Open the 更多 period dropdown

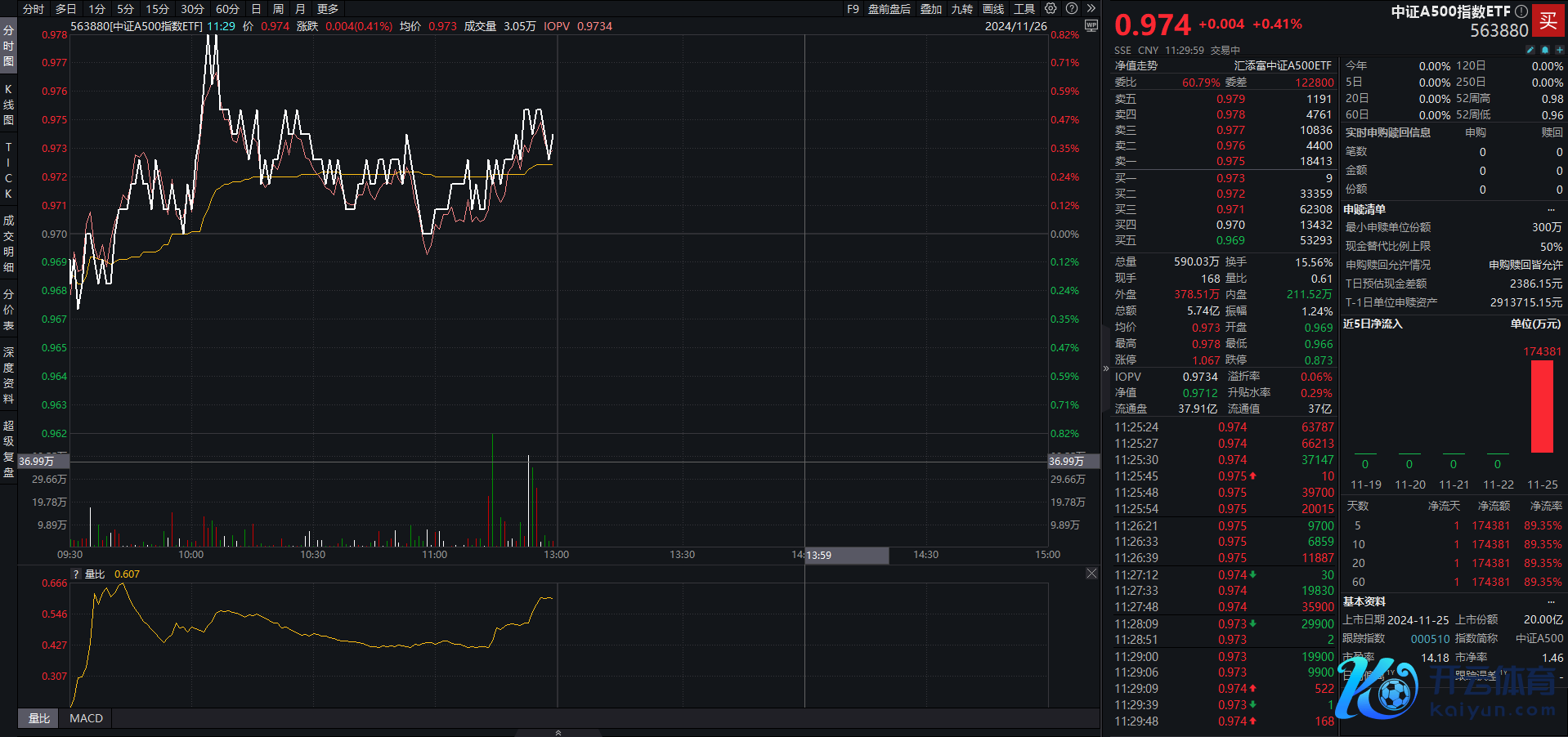click(x=328, y=9)
